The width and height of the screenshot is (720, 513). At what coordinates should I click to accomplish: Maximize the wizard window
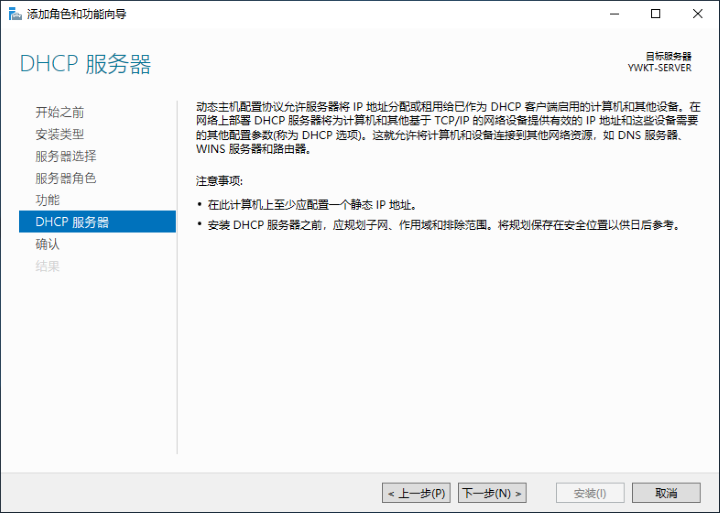tap(656, 14)
